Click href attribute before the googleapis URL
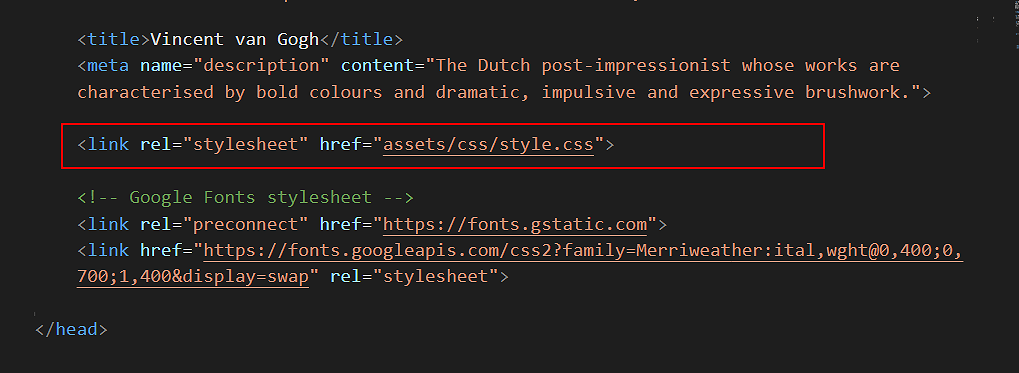The width and height of the screenshot is (1019, 373). pos(161,251)
